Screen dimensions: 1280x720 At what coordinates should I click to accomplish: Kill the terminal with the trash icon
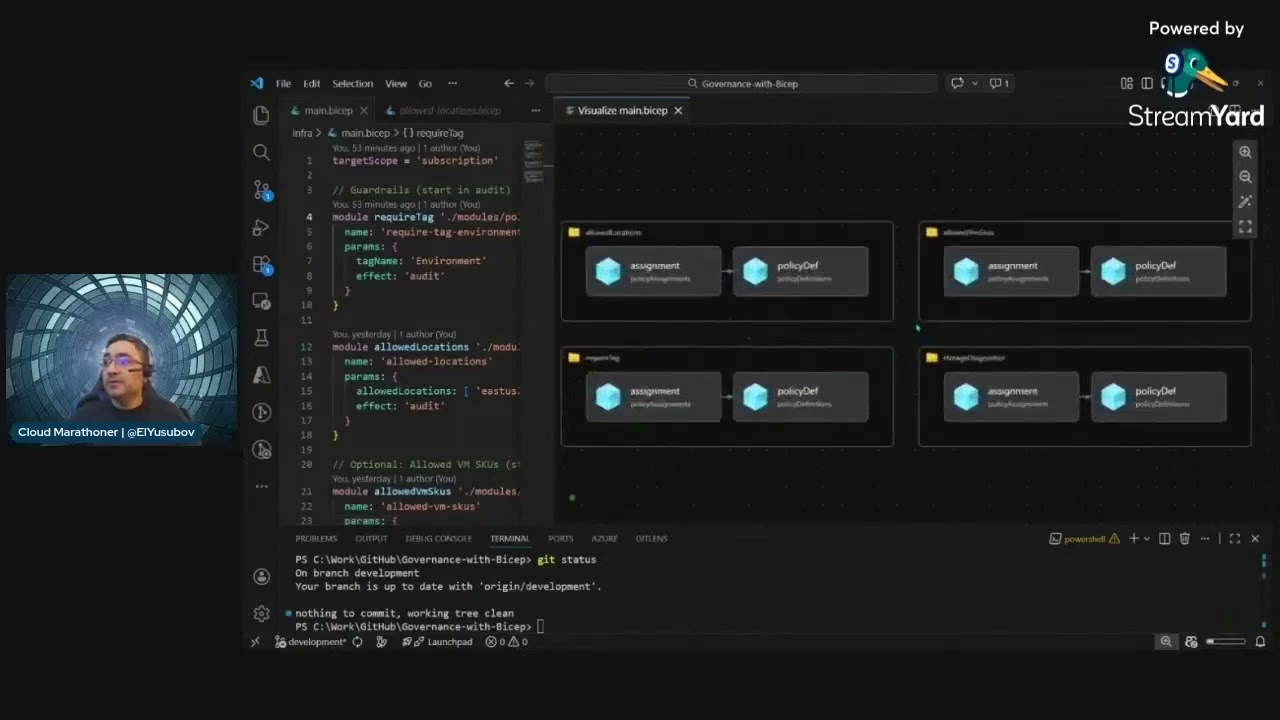pyautogui.click(x=1185, y=538)
